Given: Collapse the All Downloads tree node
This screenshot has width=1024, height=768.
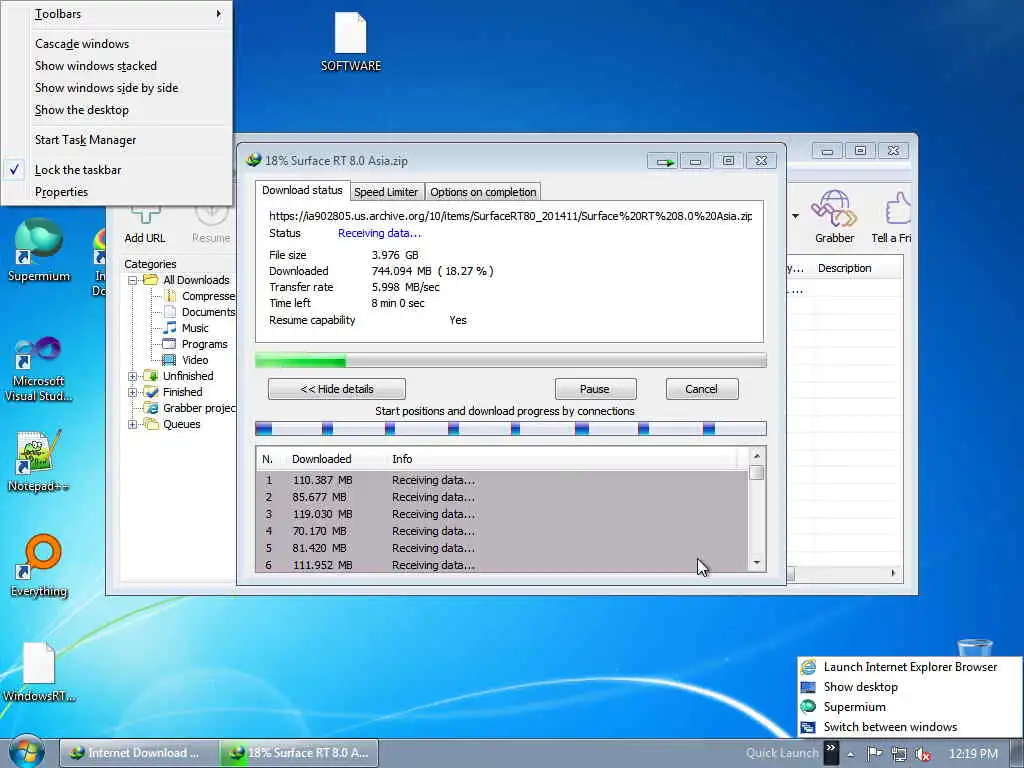Looking at the screenshot, I should point(133,280).
